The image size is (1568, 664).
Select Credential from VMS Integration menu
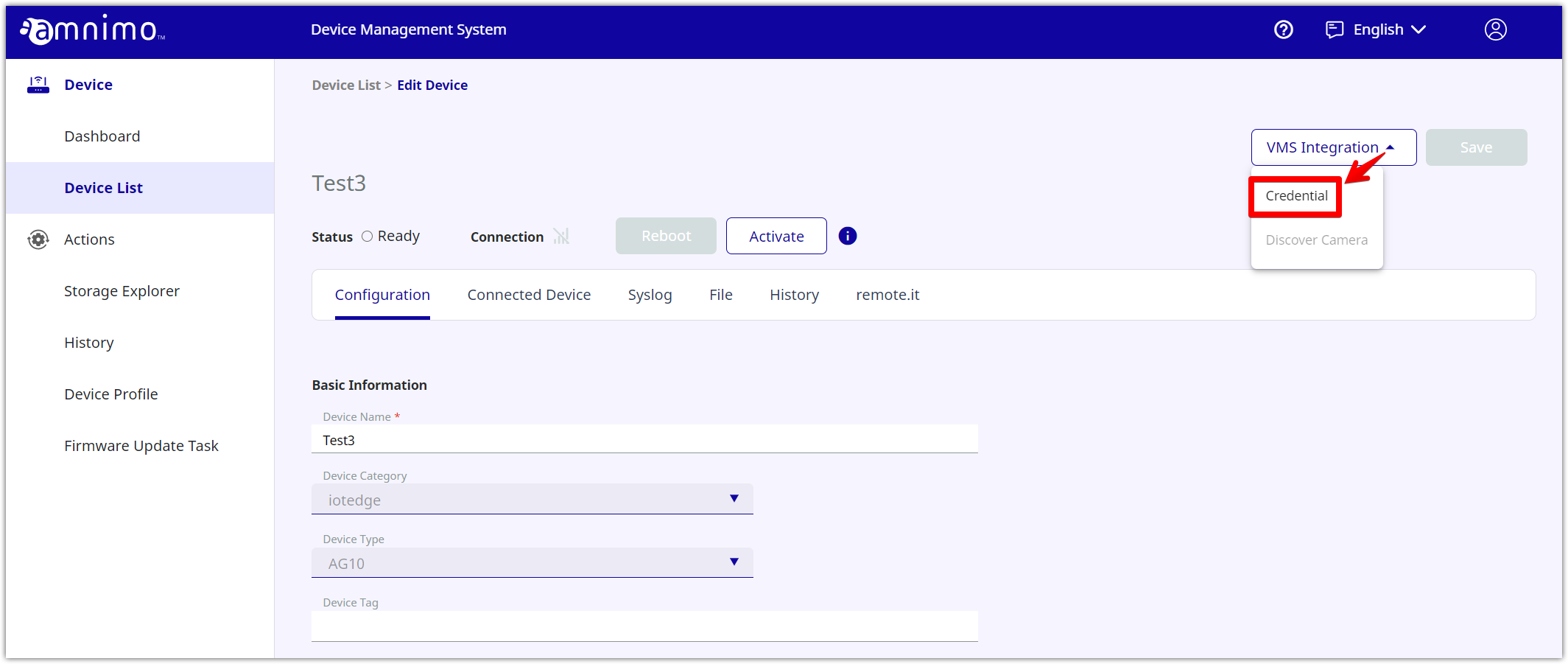1296,196
